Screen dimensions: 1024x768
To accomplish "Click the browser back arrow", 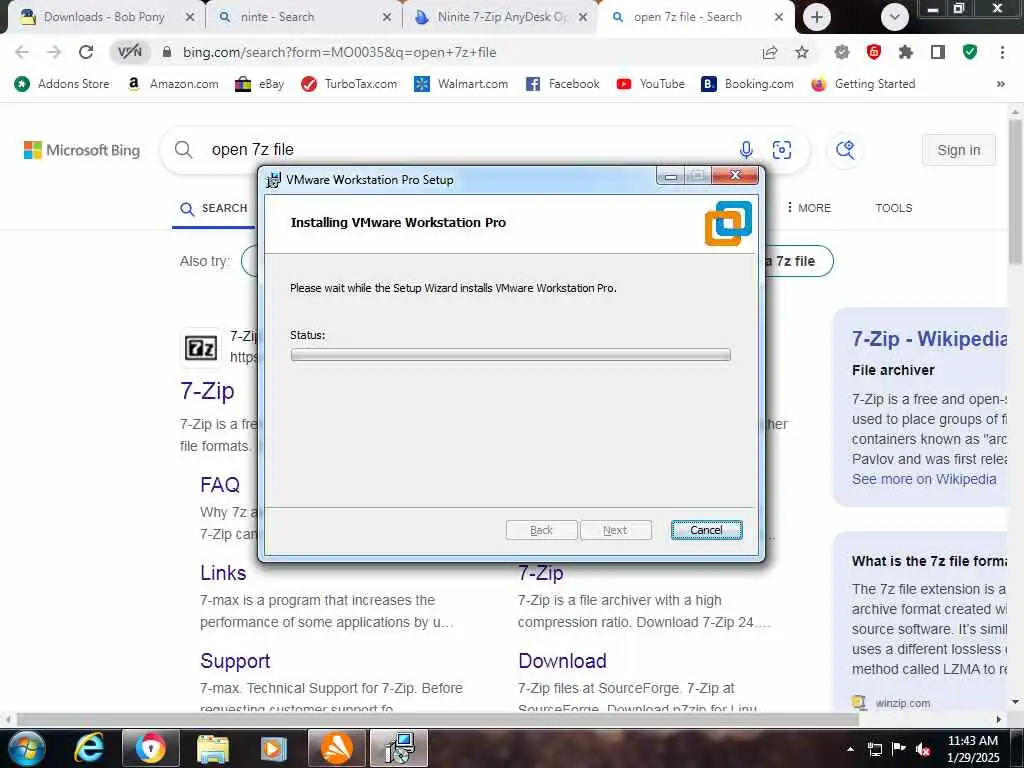I will [22, 52].
